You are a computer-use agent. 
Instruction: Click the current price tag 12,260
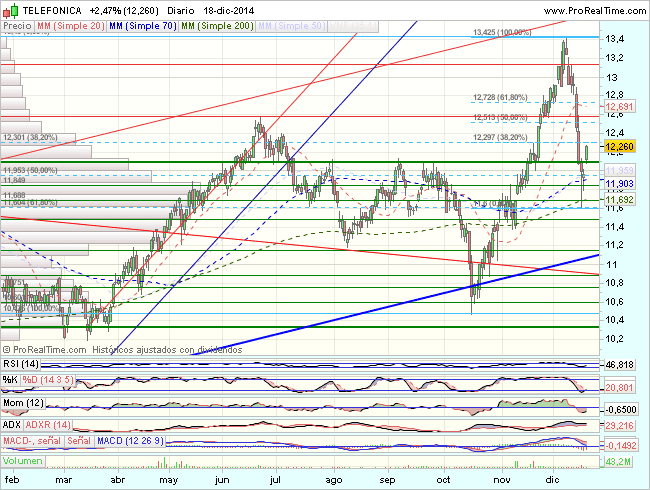619,146
